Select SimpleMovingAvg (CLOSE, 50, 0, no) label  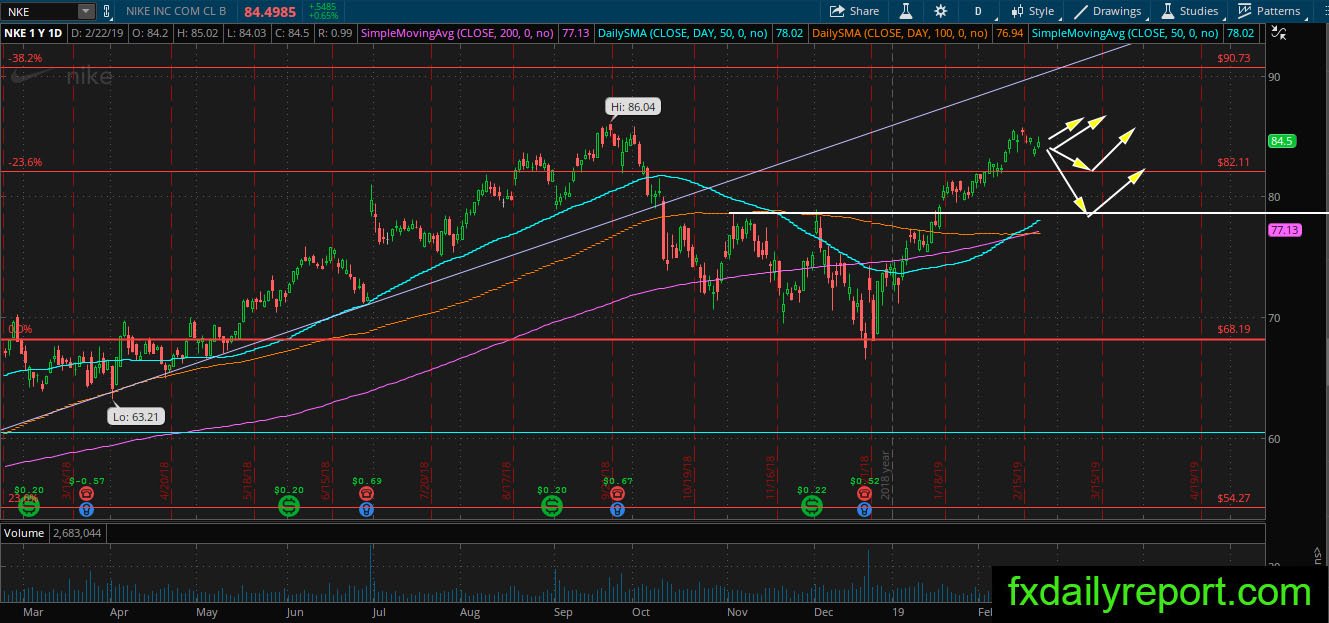click(x=1125, y=34)
